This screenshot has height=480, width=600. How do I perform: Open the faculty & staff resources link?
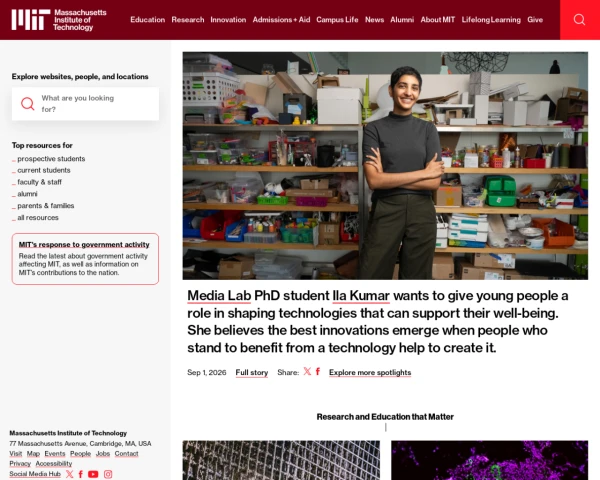(x=39, y=182)
